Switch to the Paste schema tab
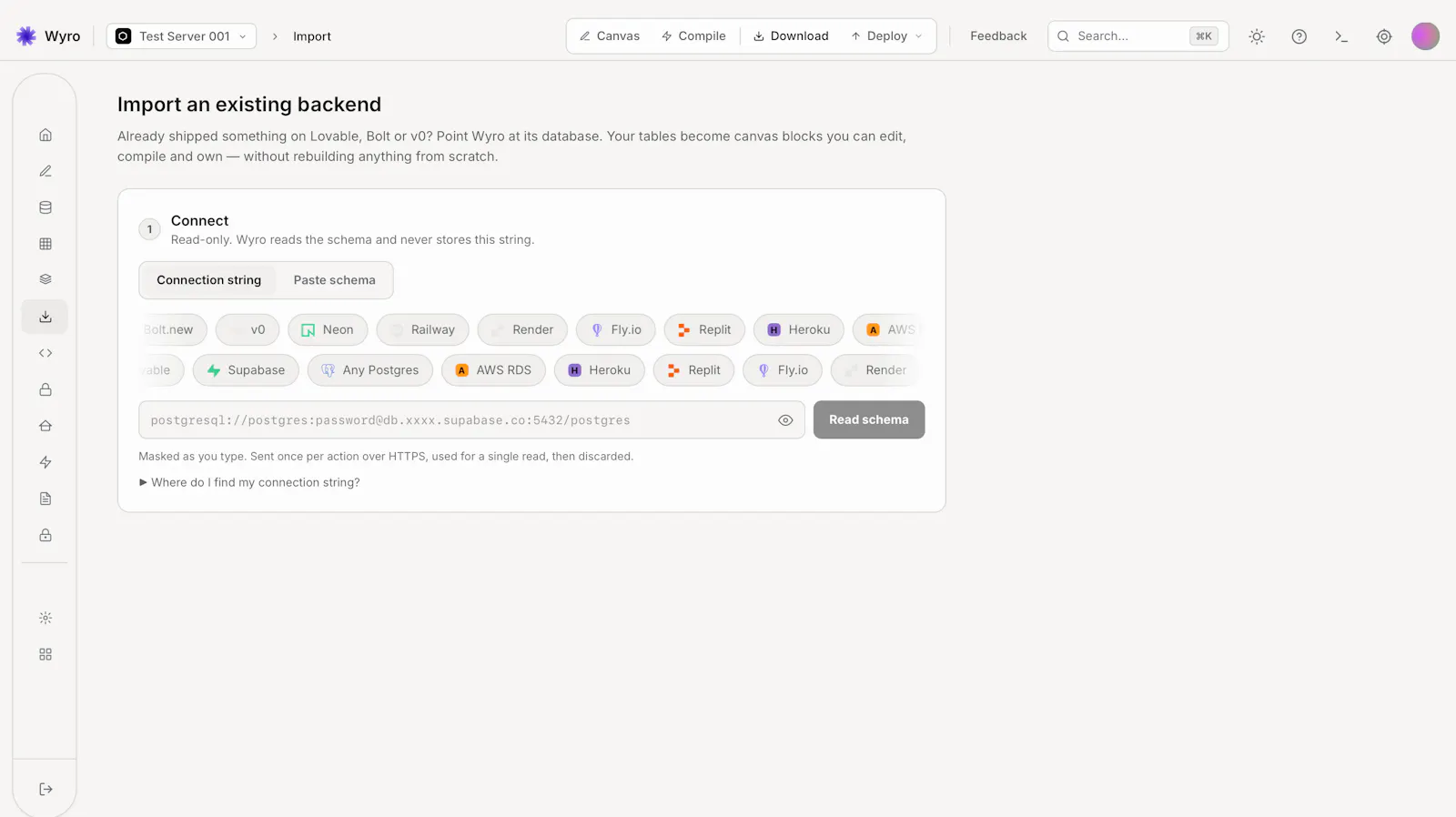1456x817 pixels. tap(334, 280)
